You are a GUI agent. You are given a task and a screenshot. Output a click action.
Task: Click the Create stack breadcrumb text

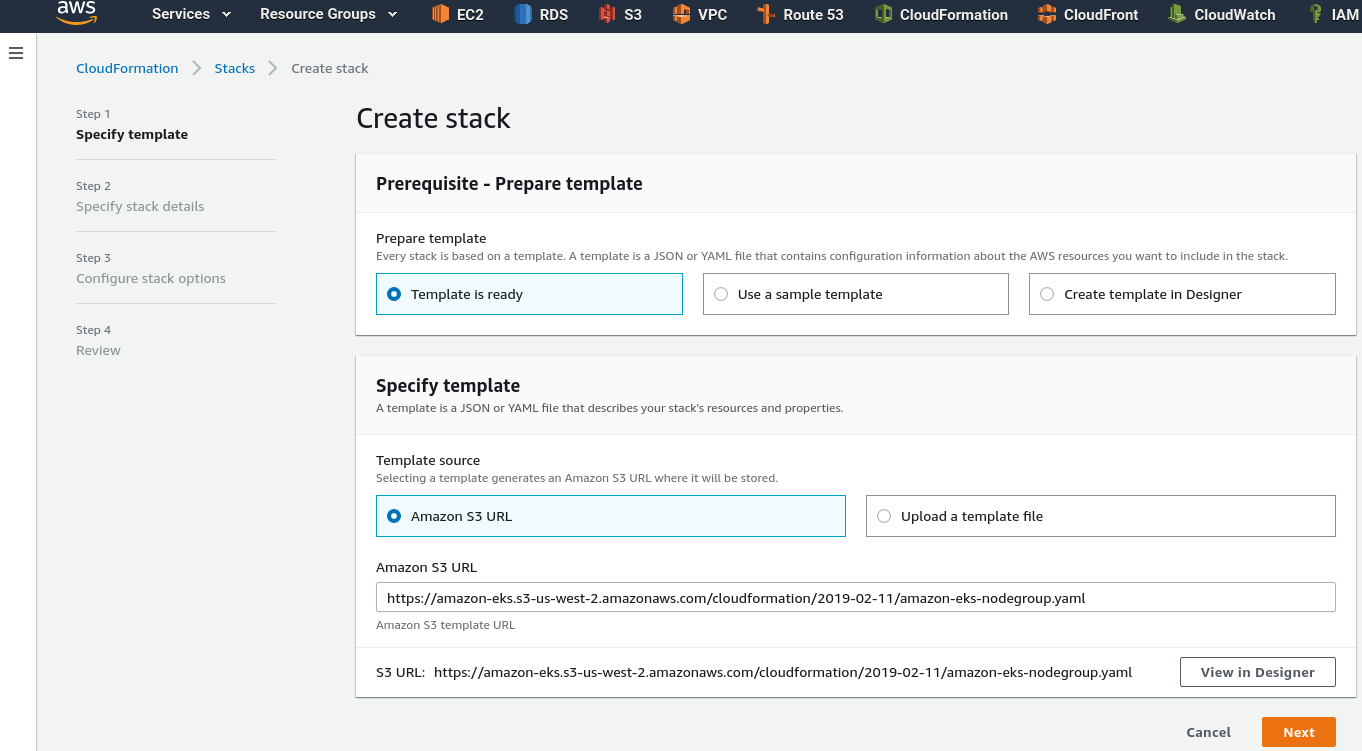330,68
